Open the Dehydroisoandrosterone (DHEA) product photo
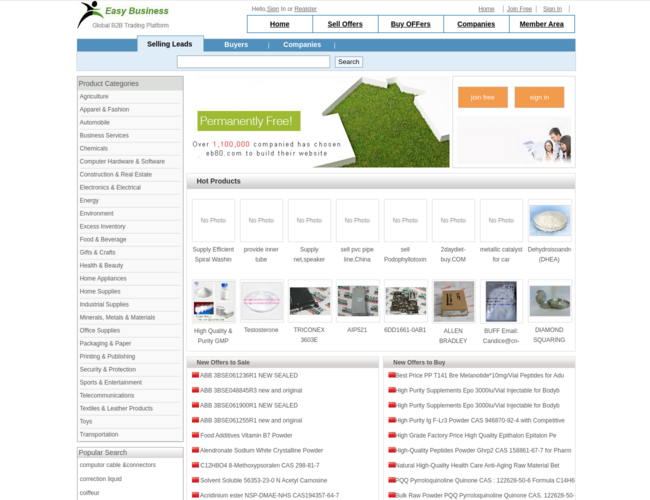 tap(549, 220)
